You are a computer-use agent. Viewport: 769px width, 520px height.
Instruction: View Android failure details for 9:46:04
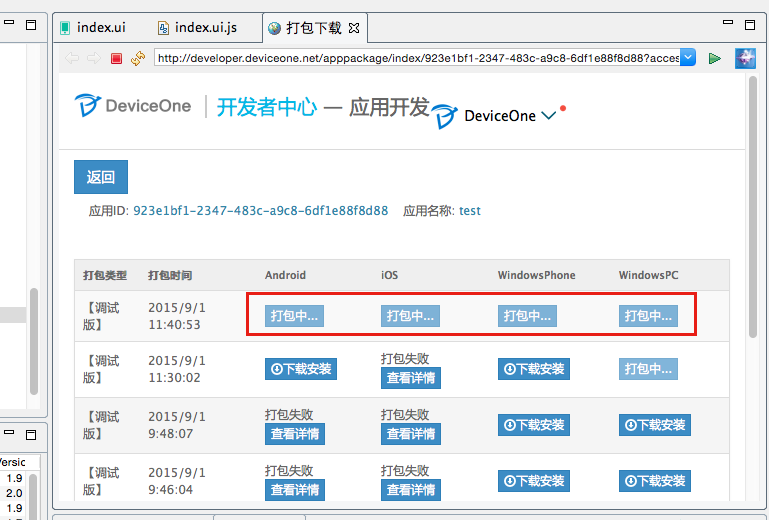pyautogui.click(x=295, y=490)
